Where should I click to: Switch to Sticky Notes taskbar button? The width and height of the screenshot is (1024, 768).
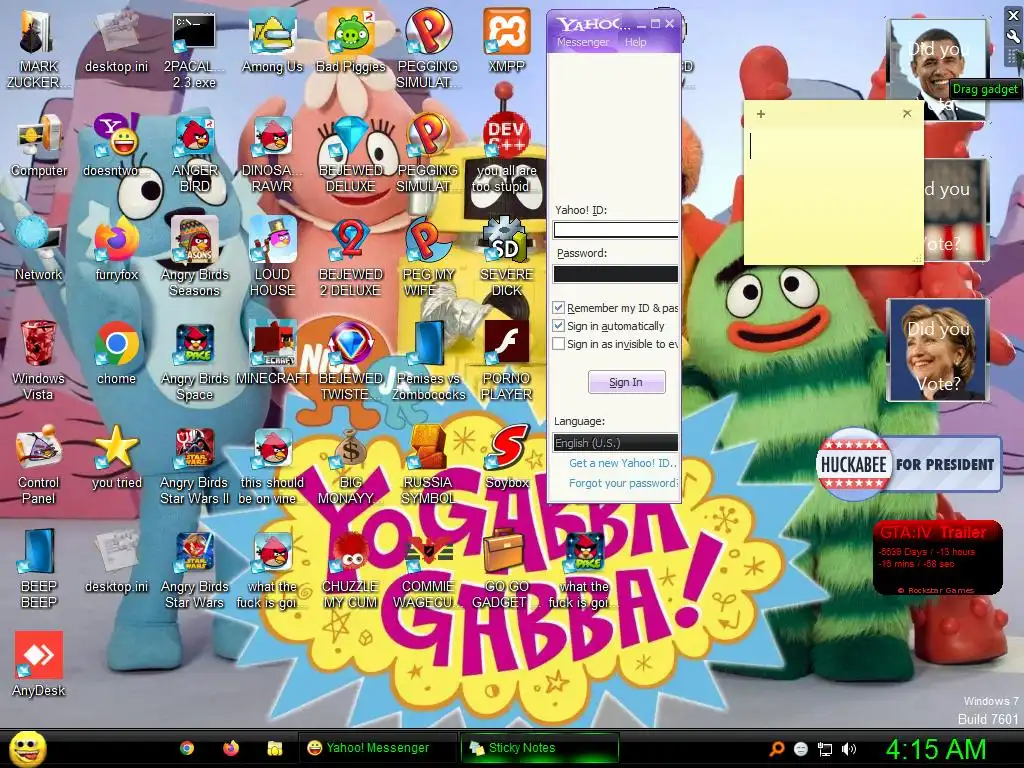point(539,748)
